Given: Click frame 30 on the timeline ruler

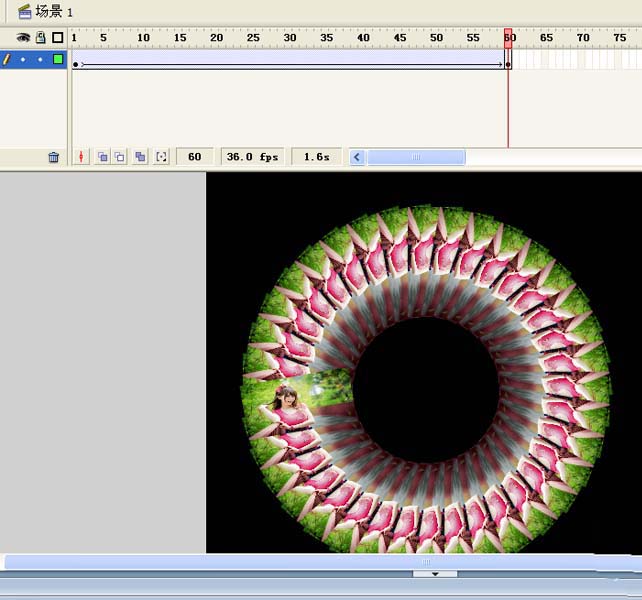Looking at the screenshot, I should coord(290,38).
